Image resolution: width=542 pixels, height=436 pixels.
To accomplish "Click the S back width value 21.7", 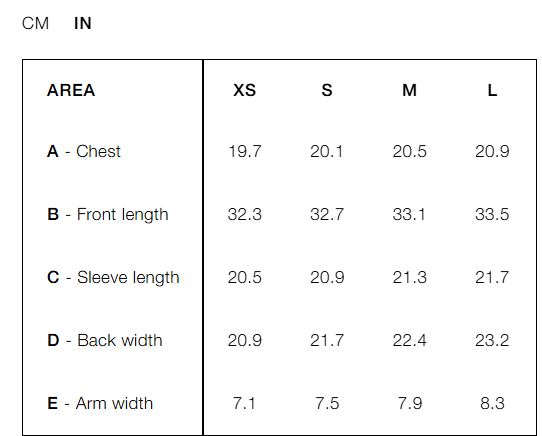I will 327,340.
